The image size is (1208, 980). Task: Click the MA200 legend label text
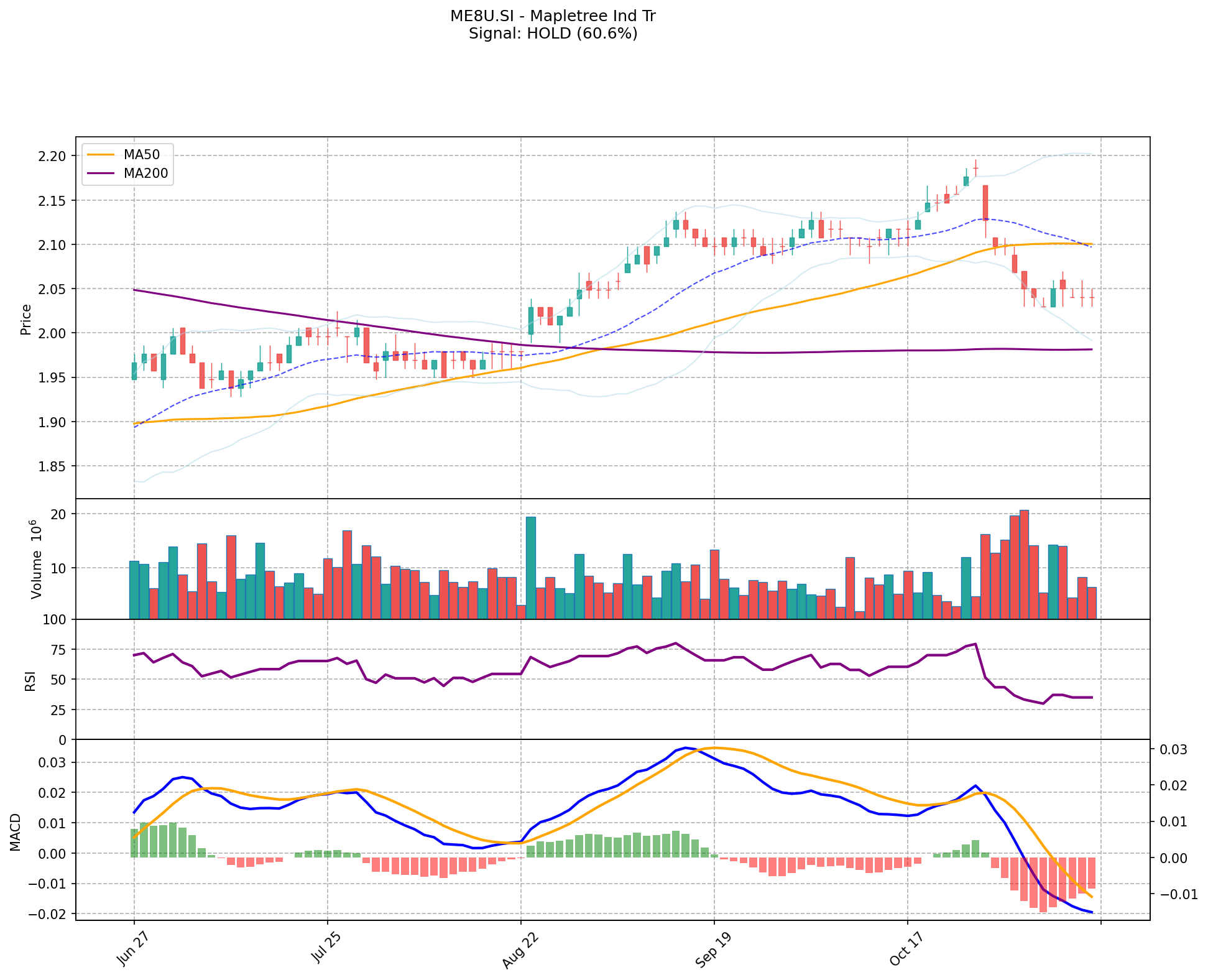tap(145, 173)
